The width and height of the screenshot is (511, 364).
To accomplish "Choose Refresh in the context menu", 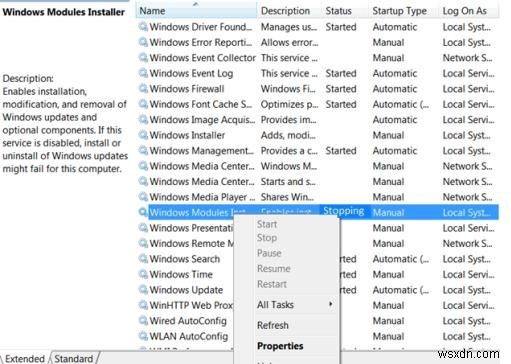I will point(273,325).
